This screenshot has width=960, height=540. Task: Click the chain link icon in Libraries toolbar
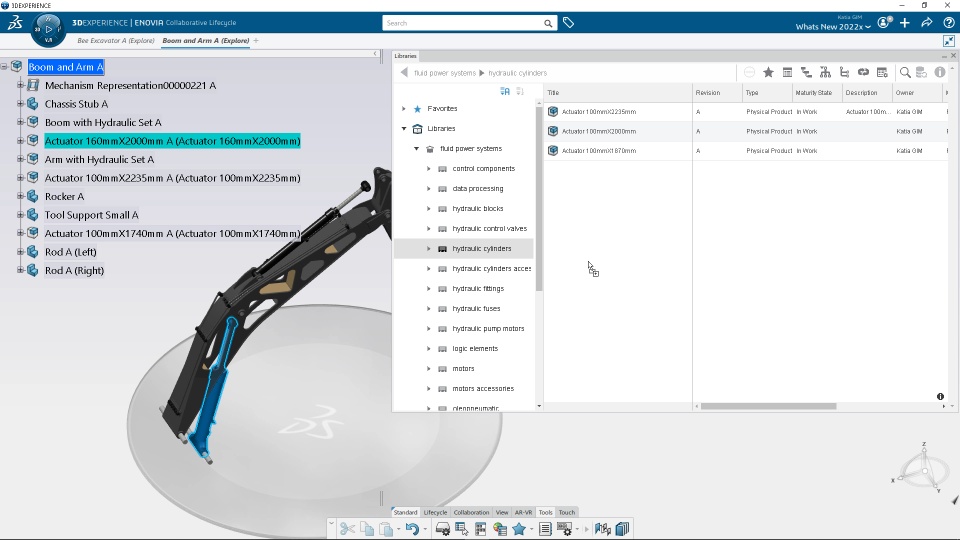863,72
